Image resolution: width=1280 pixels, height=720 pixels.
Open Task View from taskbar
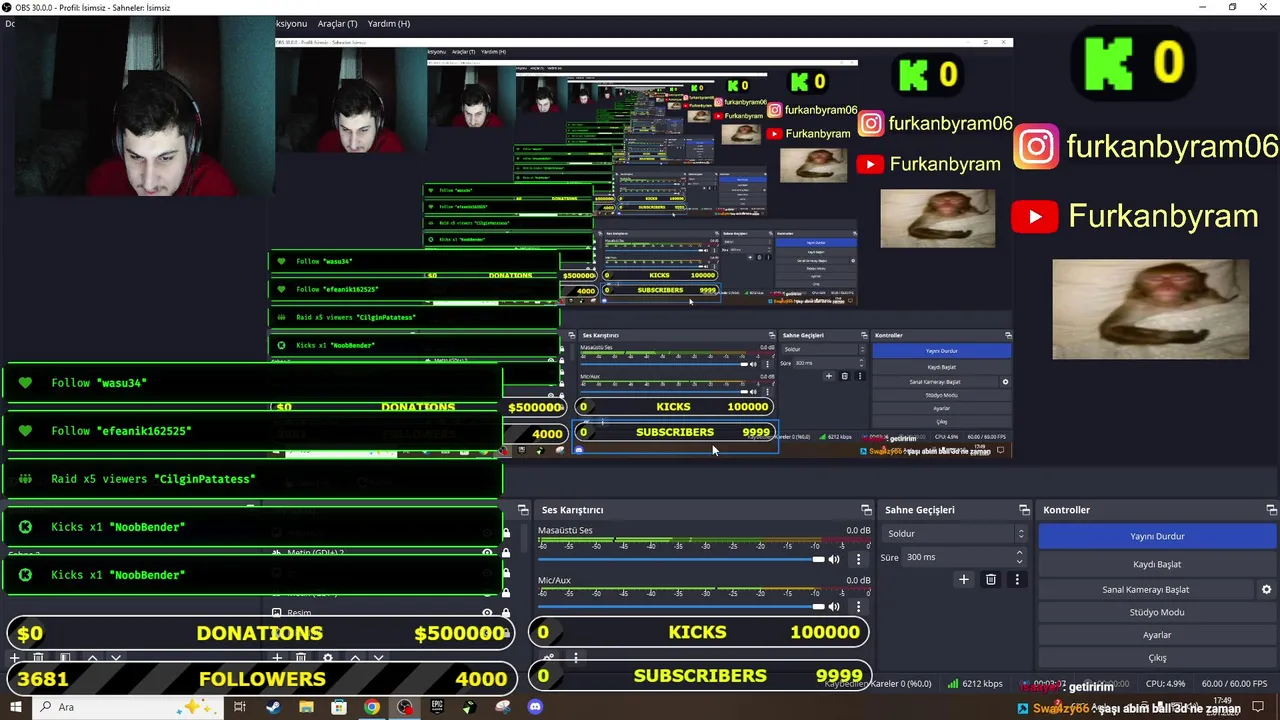pos(240,707)
